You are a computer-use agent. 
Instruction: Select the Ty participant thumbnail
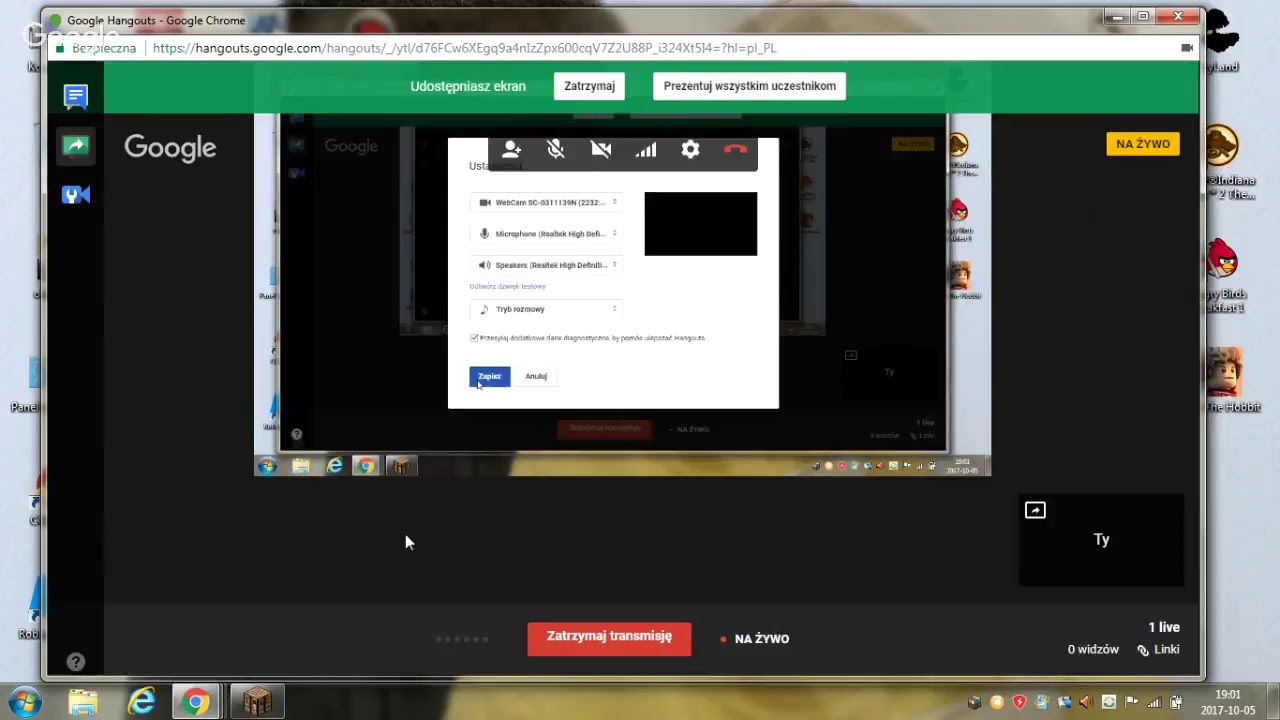(x=1101, y=540)
